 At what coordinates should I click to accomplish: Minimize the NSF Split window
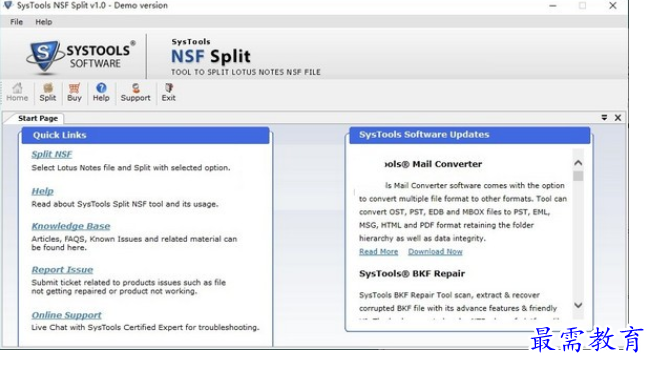pyautogui.click(x=553, y=6)
